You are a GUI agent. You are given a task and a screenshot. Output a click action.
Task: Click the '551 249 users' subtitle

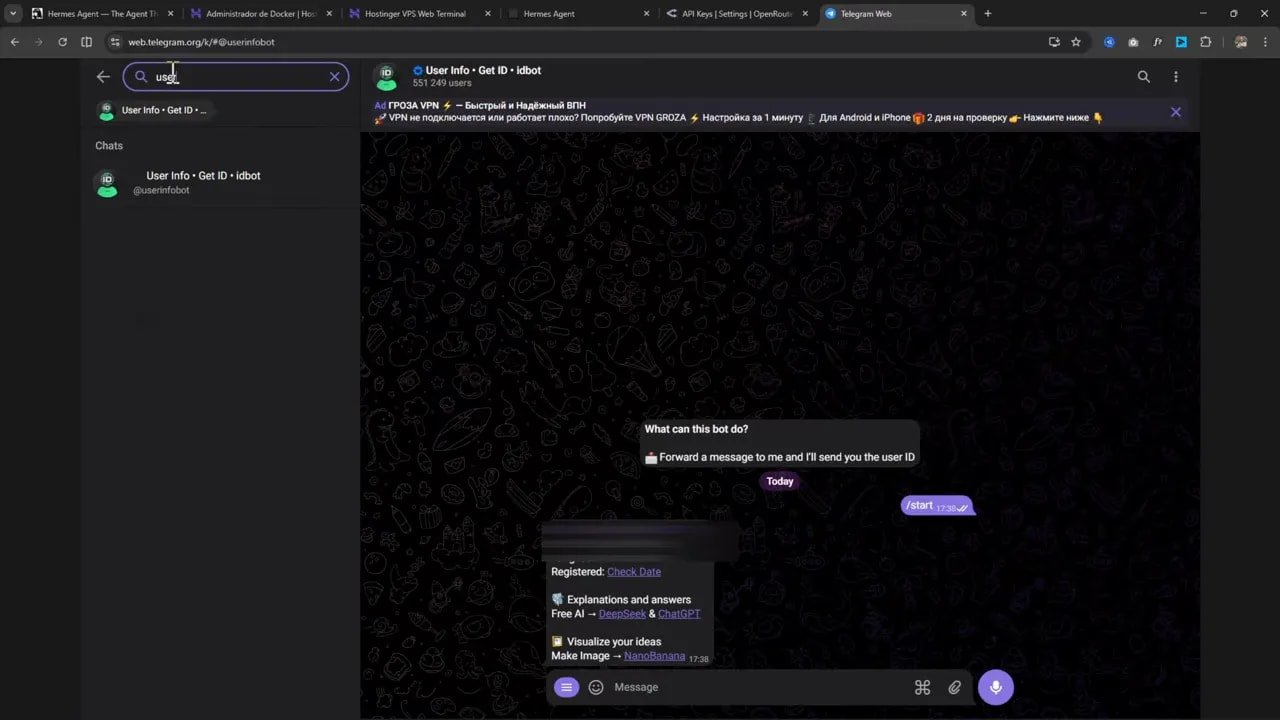point(442,84)
